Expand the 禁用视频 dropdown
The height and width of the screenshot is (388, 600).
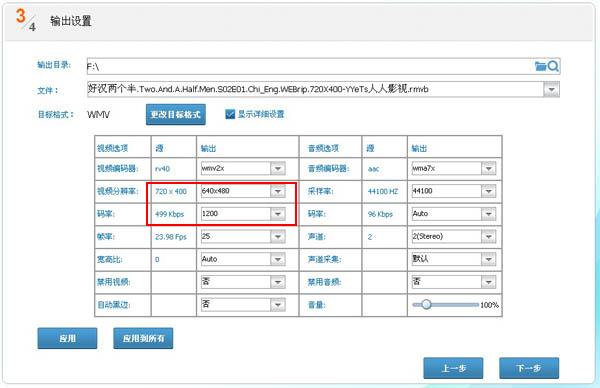[278, 282]
